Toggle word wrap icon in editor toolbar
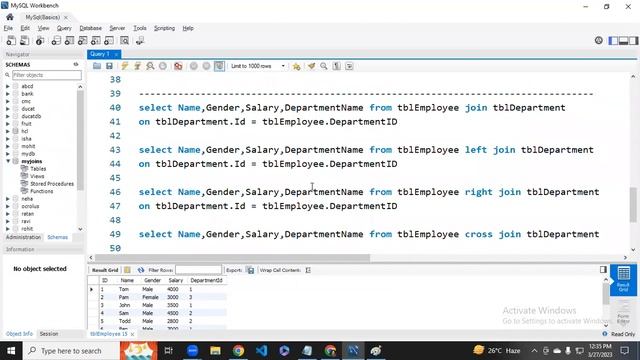This screenshot has height=360, width=640. [x=349, y=66]
